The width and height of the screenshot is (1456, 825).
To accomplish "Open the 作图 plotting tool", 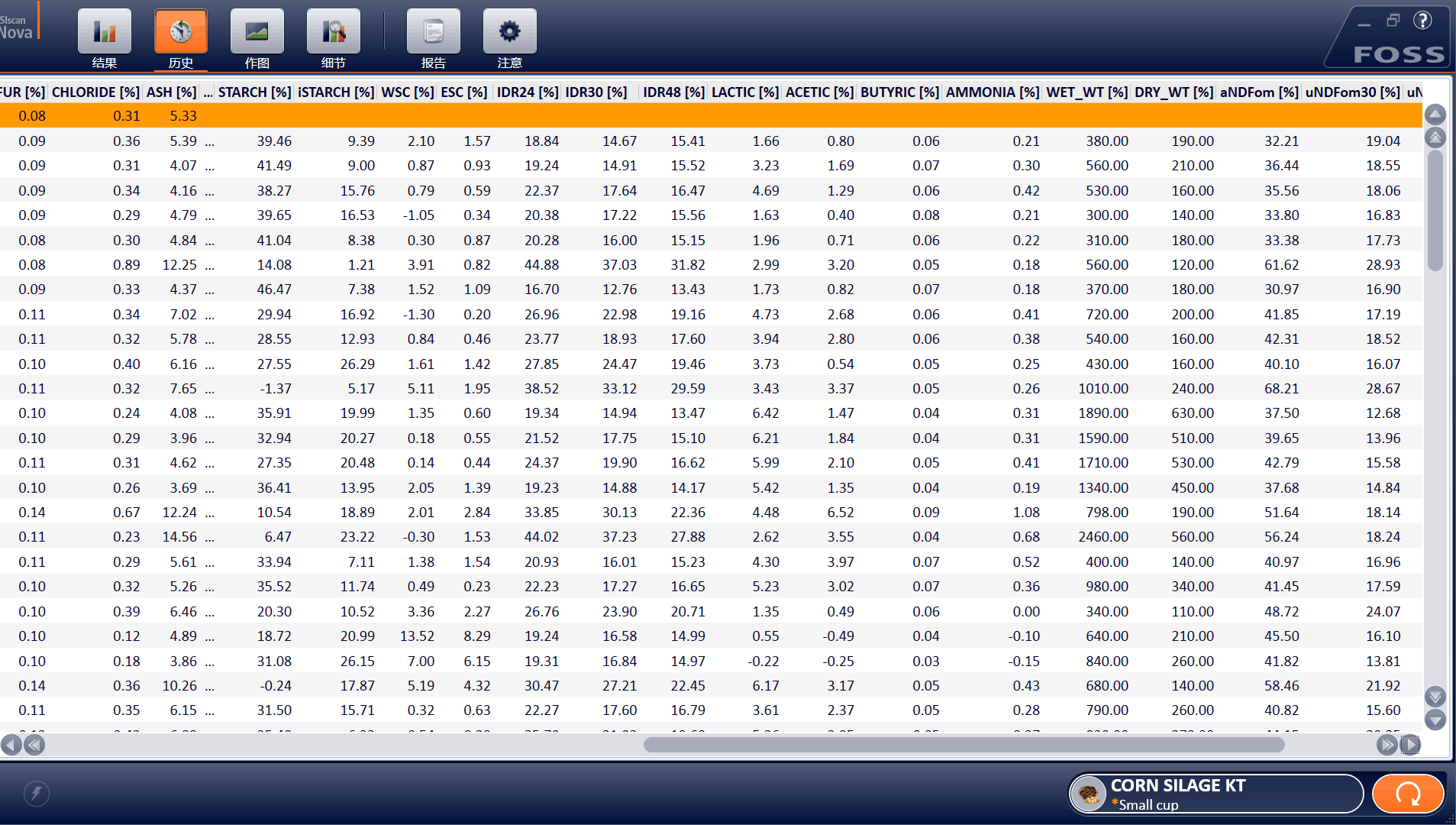I will [x=257, y=39].
